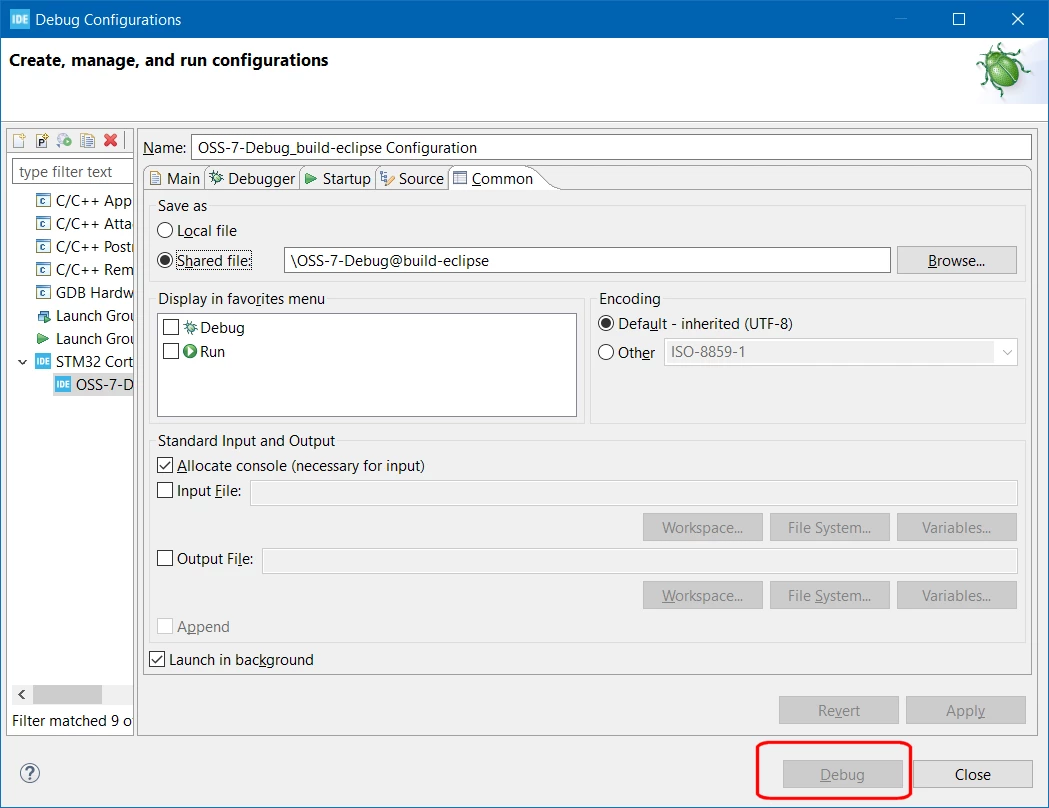Collapse the STM32 Cortex tree node
This screenshot has width=1049, height=808.
point(22,362)
